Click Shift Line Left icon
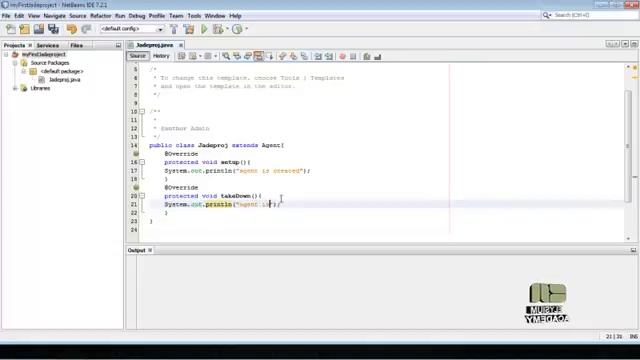 pyautogui.click(x=318, y=56)
